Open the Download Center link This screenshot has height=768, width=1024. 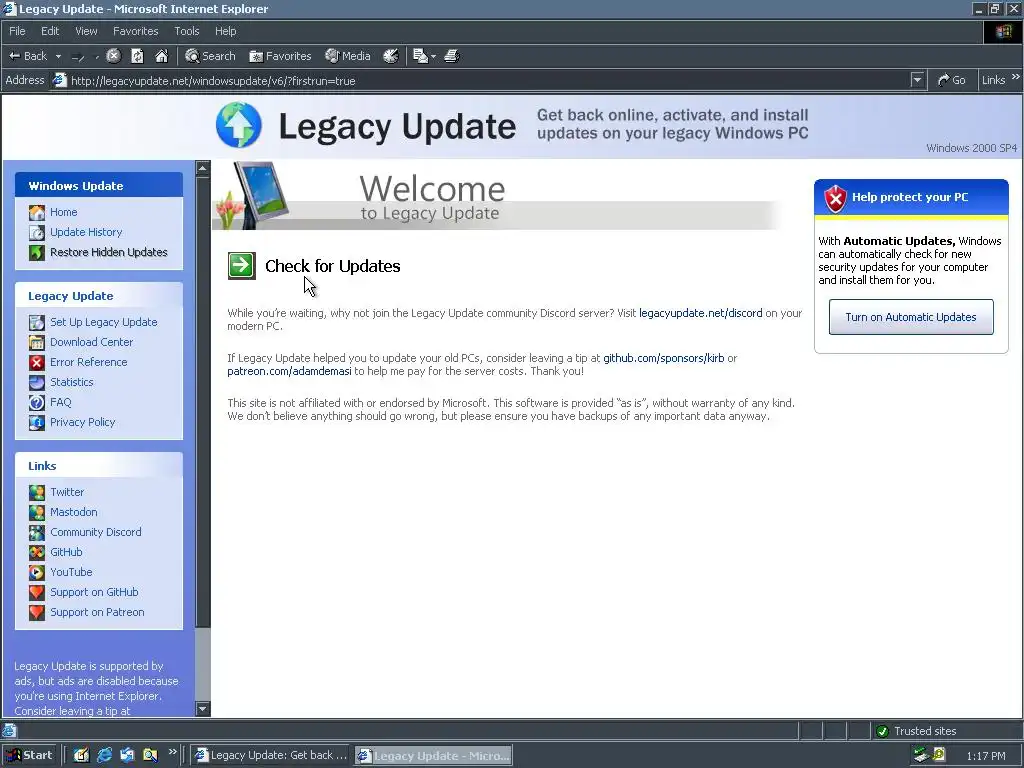point(91,342)
